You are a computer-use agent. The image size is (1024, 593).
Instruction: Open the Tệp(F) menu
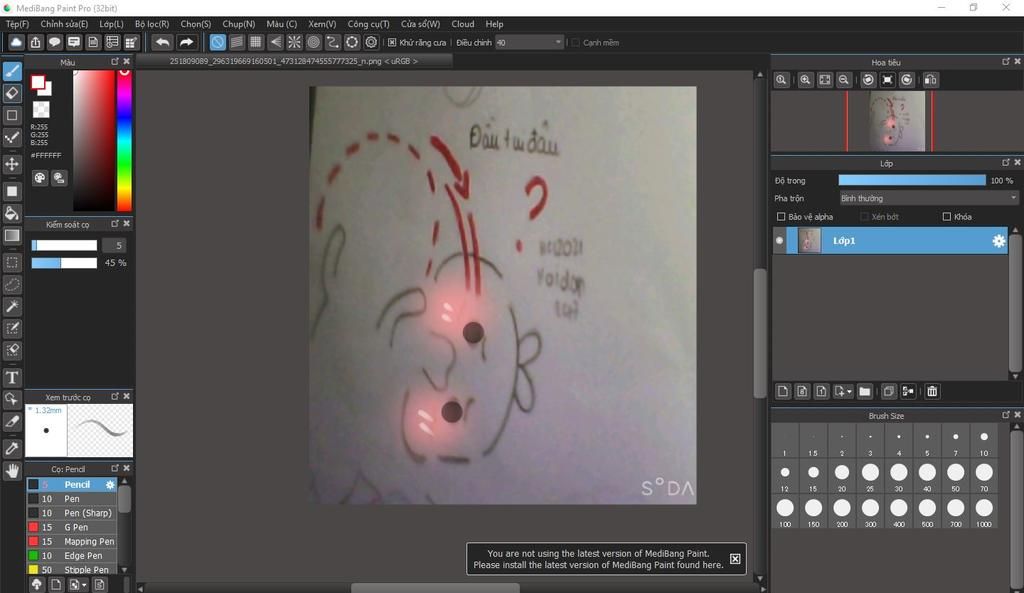pos(18,24)
